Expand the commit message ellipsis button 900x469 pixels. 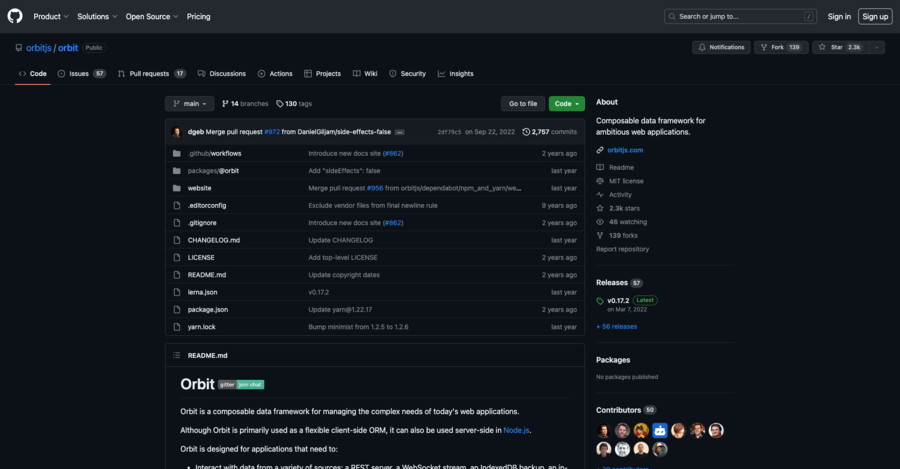(399, 132)
